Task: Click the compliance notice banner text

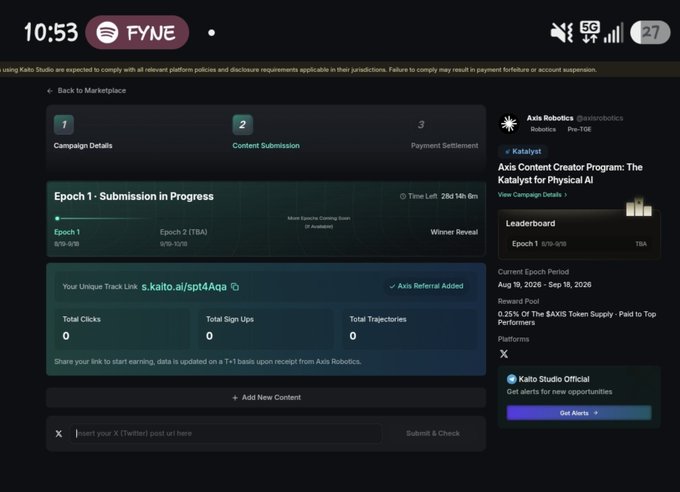Action: click(298, 70)
